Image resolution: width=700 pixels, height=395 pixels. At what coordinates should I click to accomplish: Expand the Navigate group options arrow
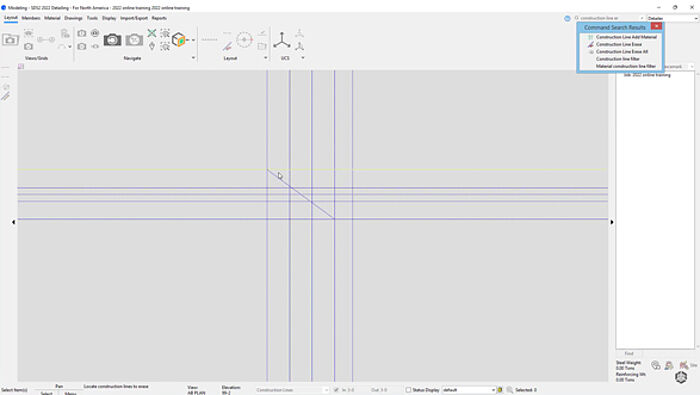pyautogui.click(x=193, y=58)
